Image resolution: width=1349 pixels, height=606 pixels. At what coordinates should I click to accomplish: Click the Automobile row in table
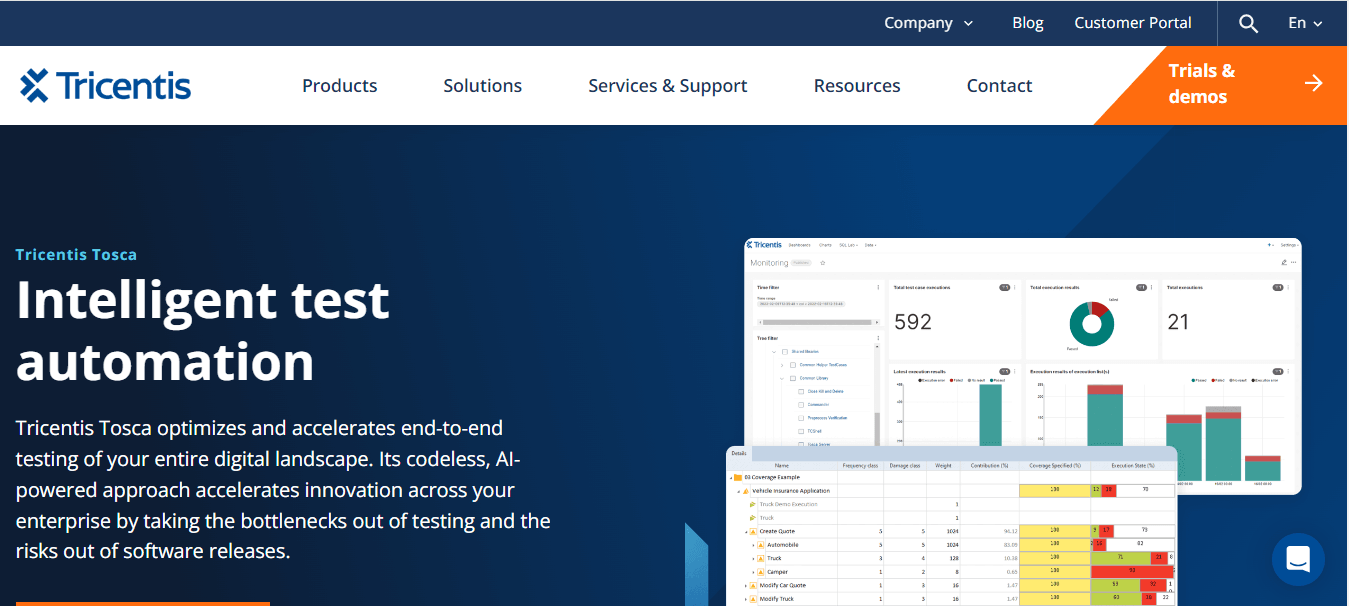tap(952, 545)
